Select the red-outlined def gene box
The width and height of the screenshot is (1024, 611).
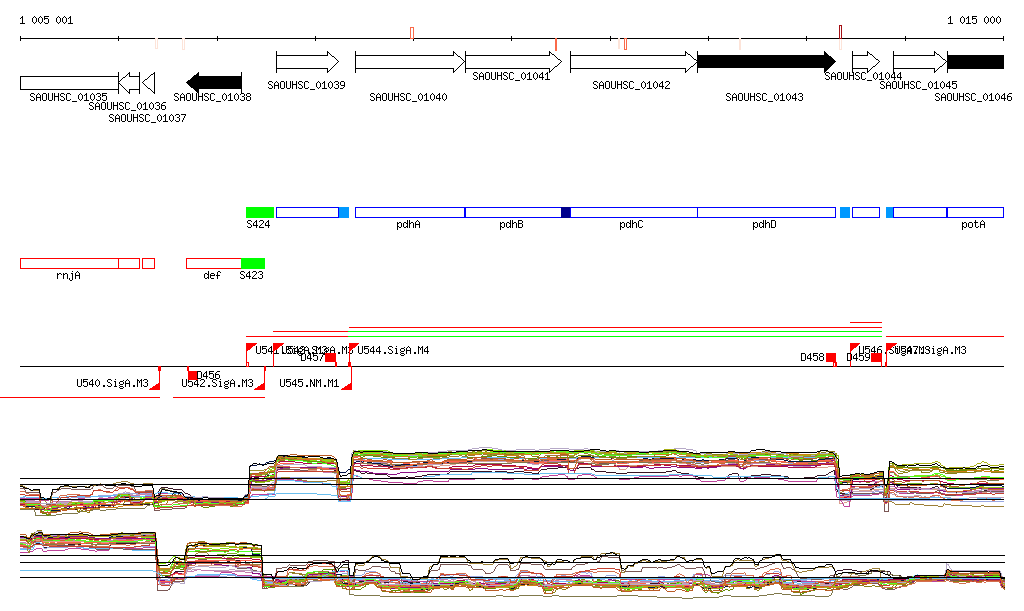[x=213, y=263]
